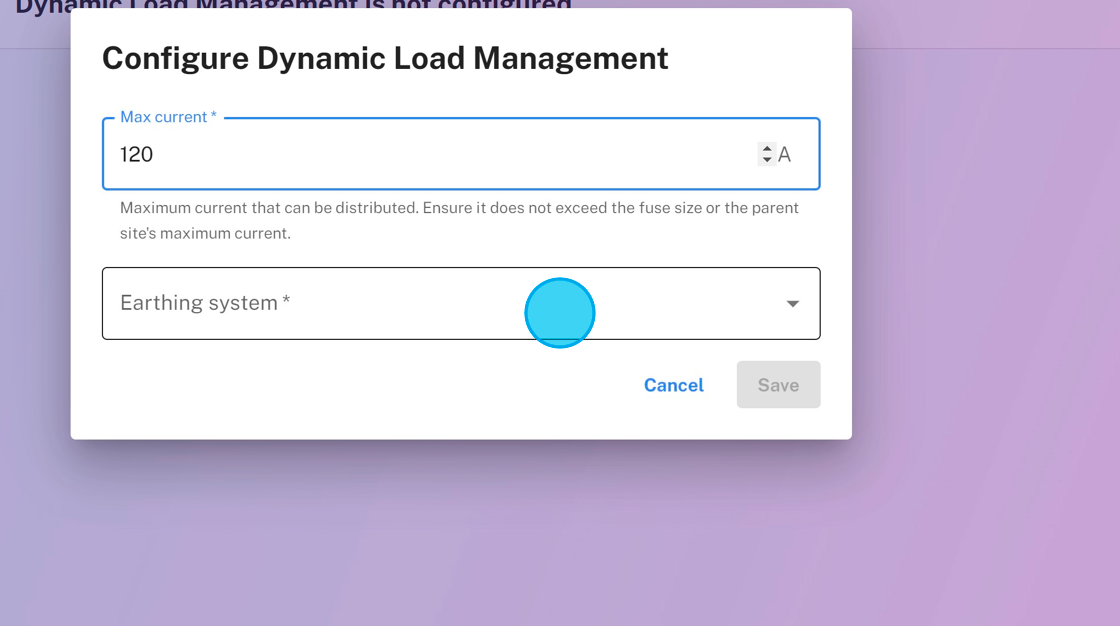Click empty dialog space right of the title

(x=760, y=58)
